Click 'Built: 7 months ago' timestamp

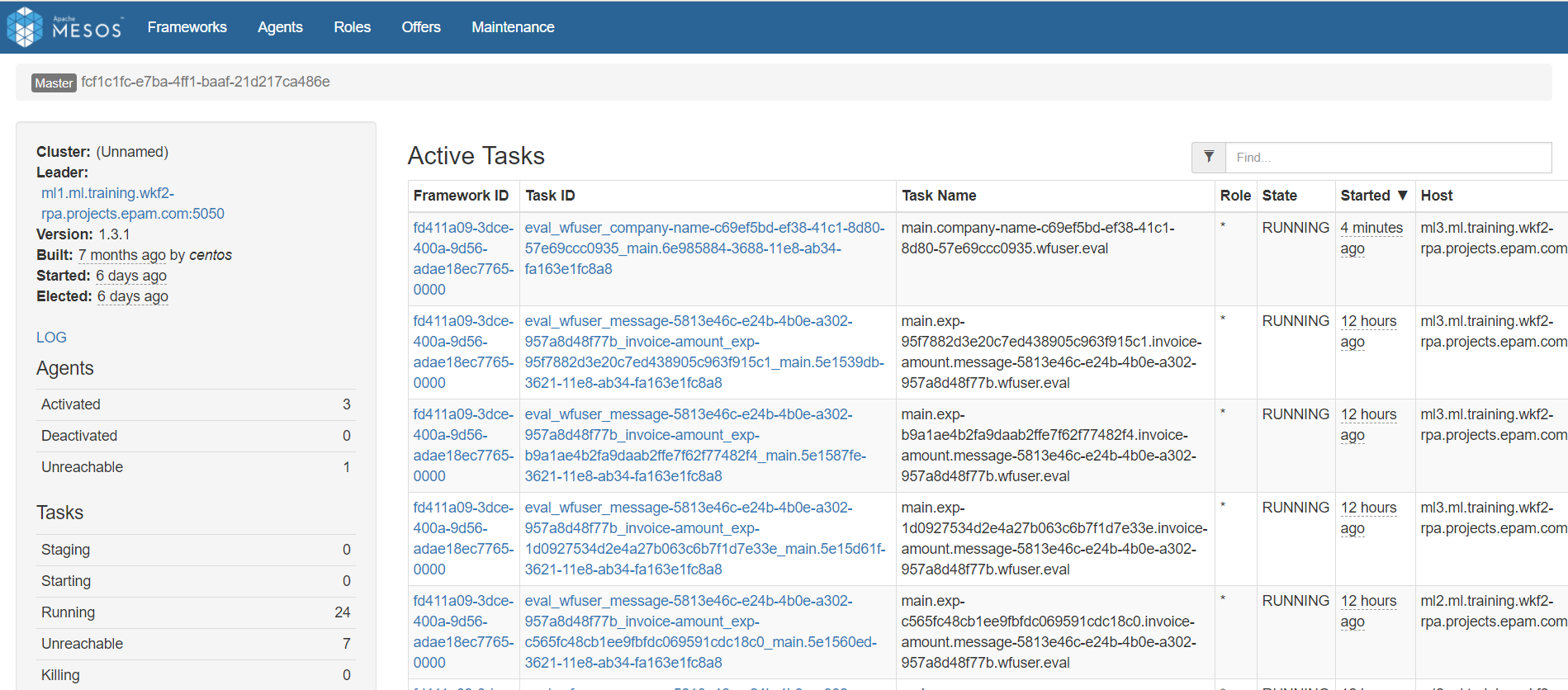121,255
